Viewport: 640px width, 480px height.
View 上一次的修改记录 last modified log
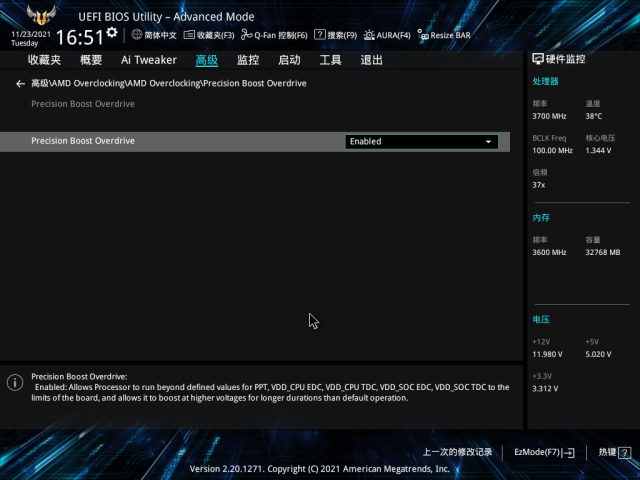point(457,452)
